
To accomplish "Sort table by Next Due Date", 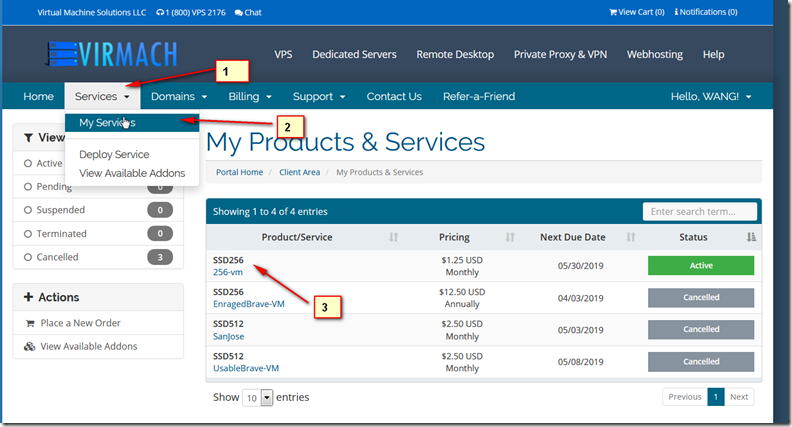I will pyautogui.click(x=630, y=237).
